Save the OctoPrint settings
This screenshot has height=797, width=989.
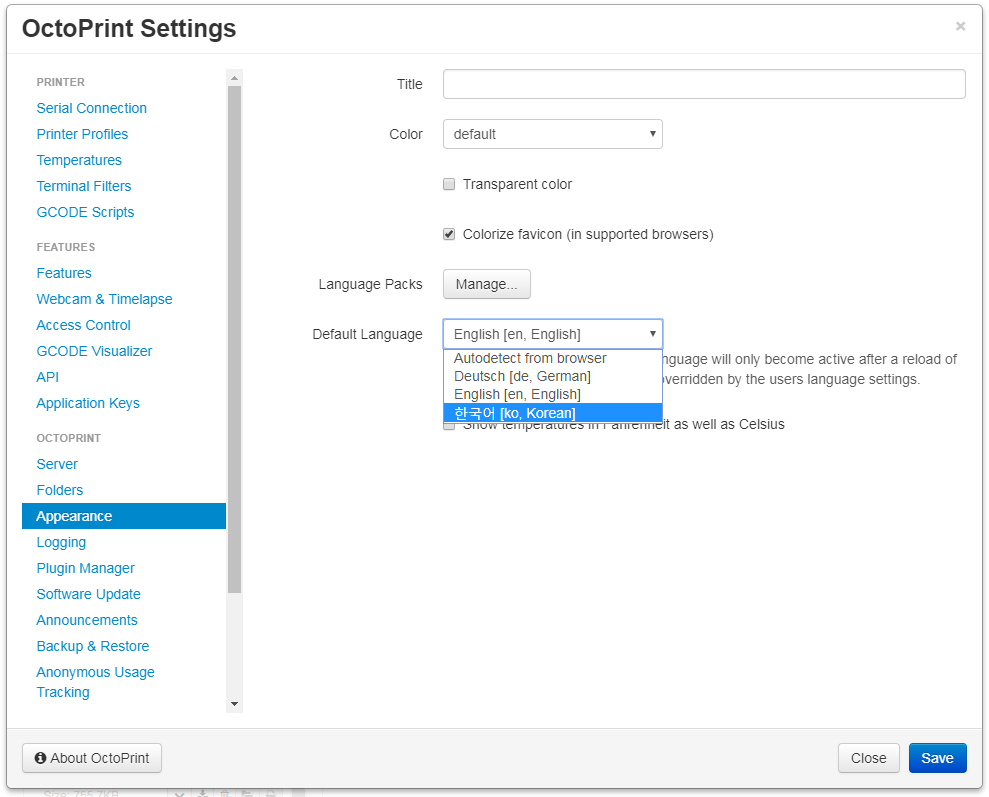click(937, 758)
